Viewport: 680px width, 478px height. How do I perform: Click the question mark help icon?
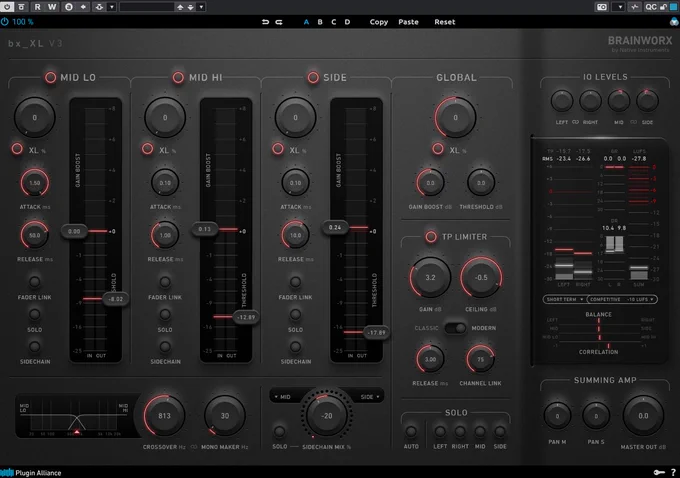(x=673, y=472)
